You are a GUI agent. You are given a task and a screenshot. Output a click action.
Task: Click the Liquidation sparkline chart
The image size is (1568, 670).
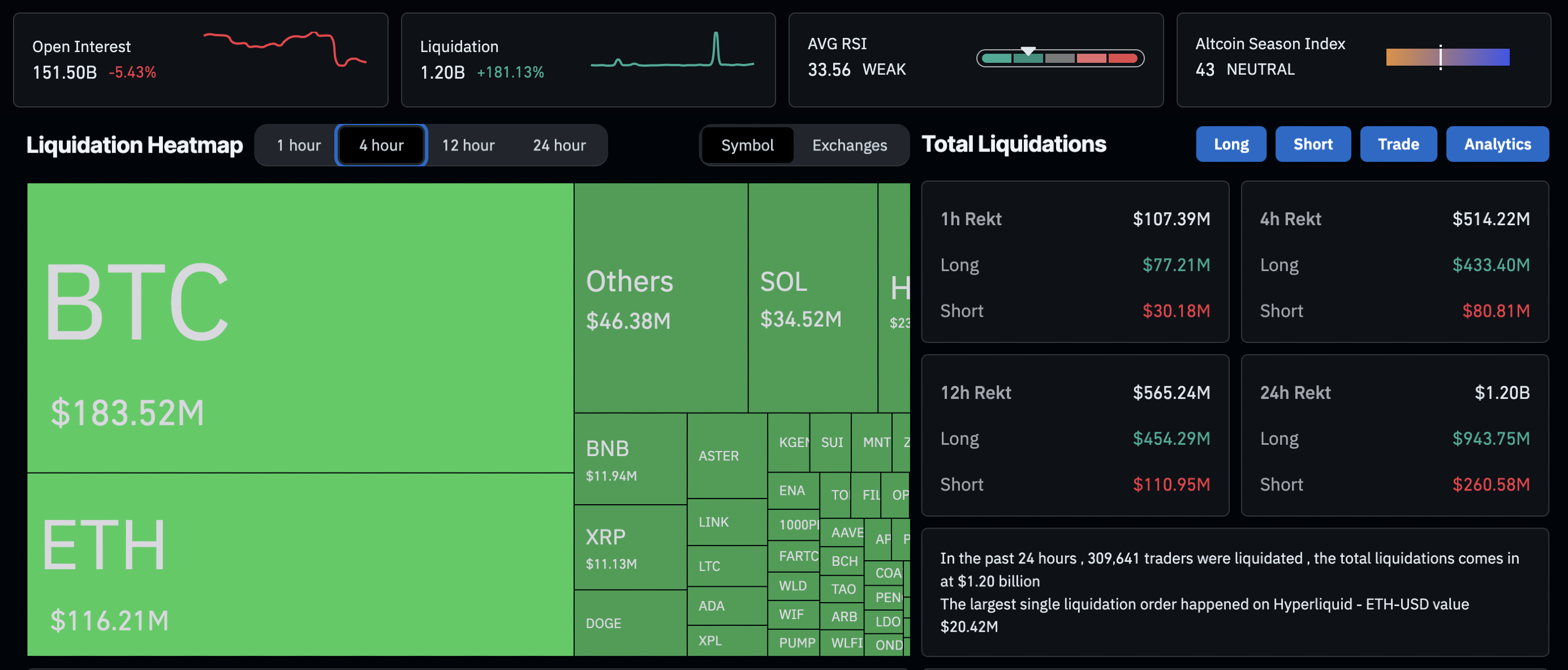click(x=672, y=50)
